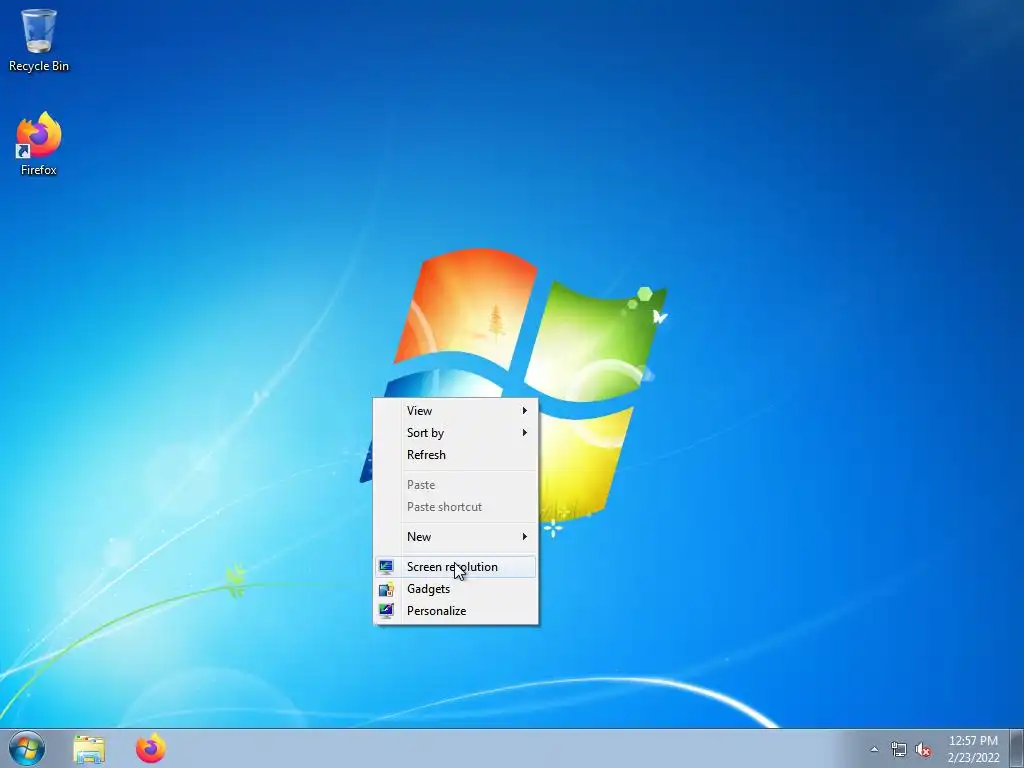Click the Firefox label text
This screenshot has width=1024, height=768.
pyautogui.click(x=39, y=170)
